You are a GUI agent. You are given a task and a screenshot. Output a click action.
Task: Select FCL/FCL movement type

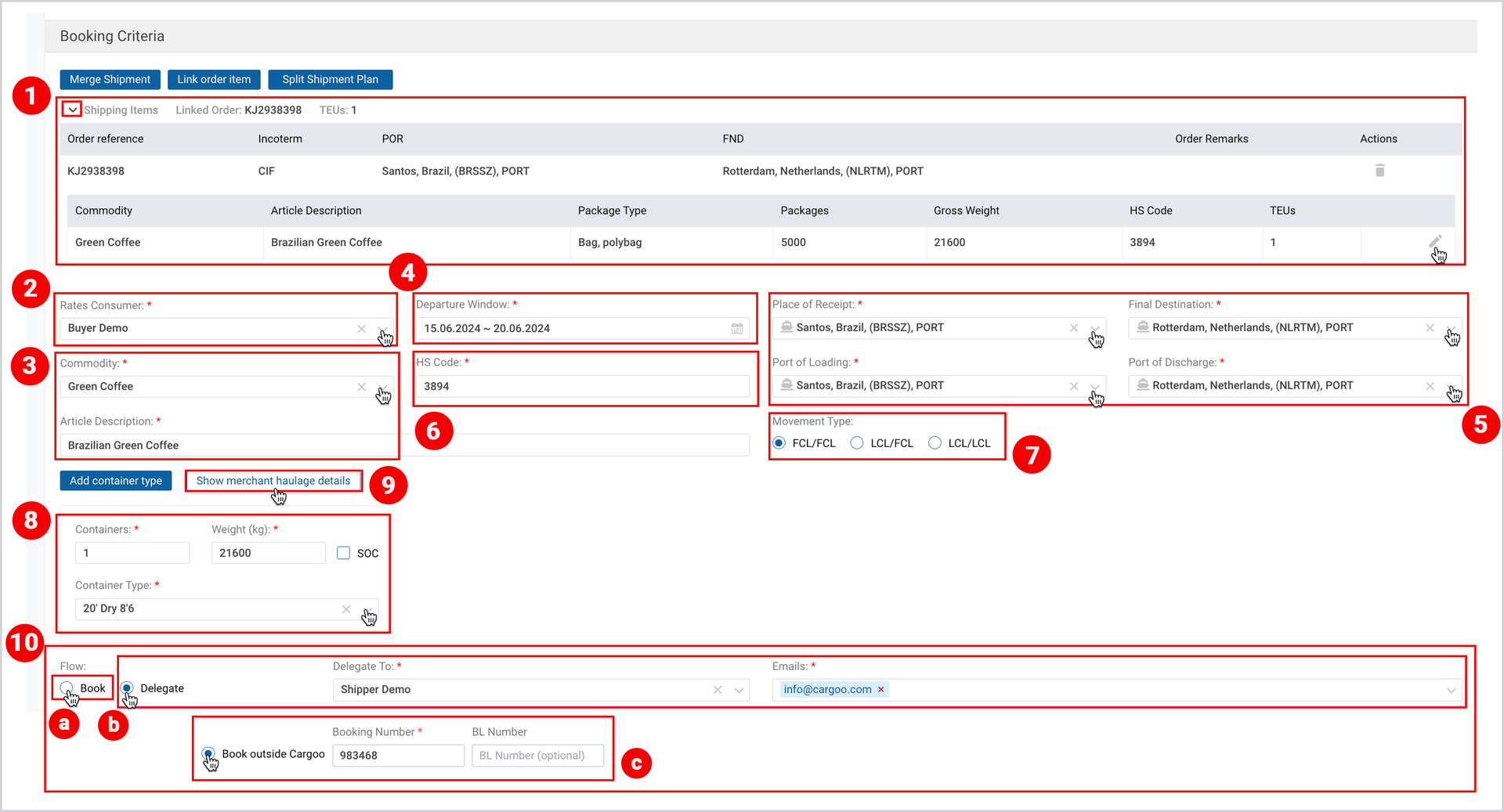[779, 443]
